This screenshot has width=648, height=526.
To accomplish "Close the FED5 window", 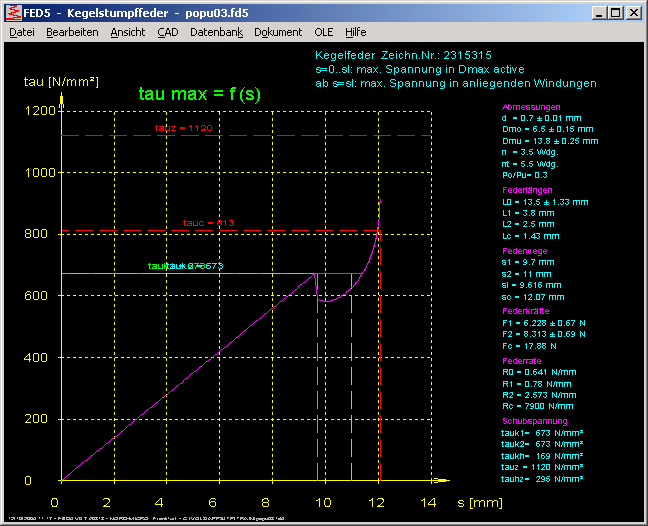I will [x=634, y=13].
